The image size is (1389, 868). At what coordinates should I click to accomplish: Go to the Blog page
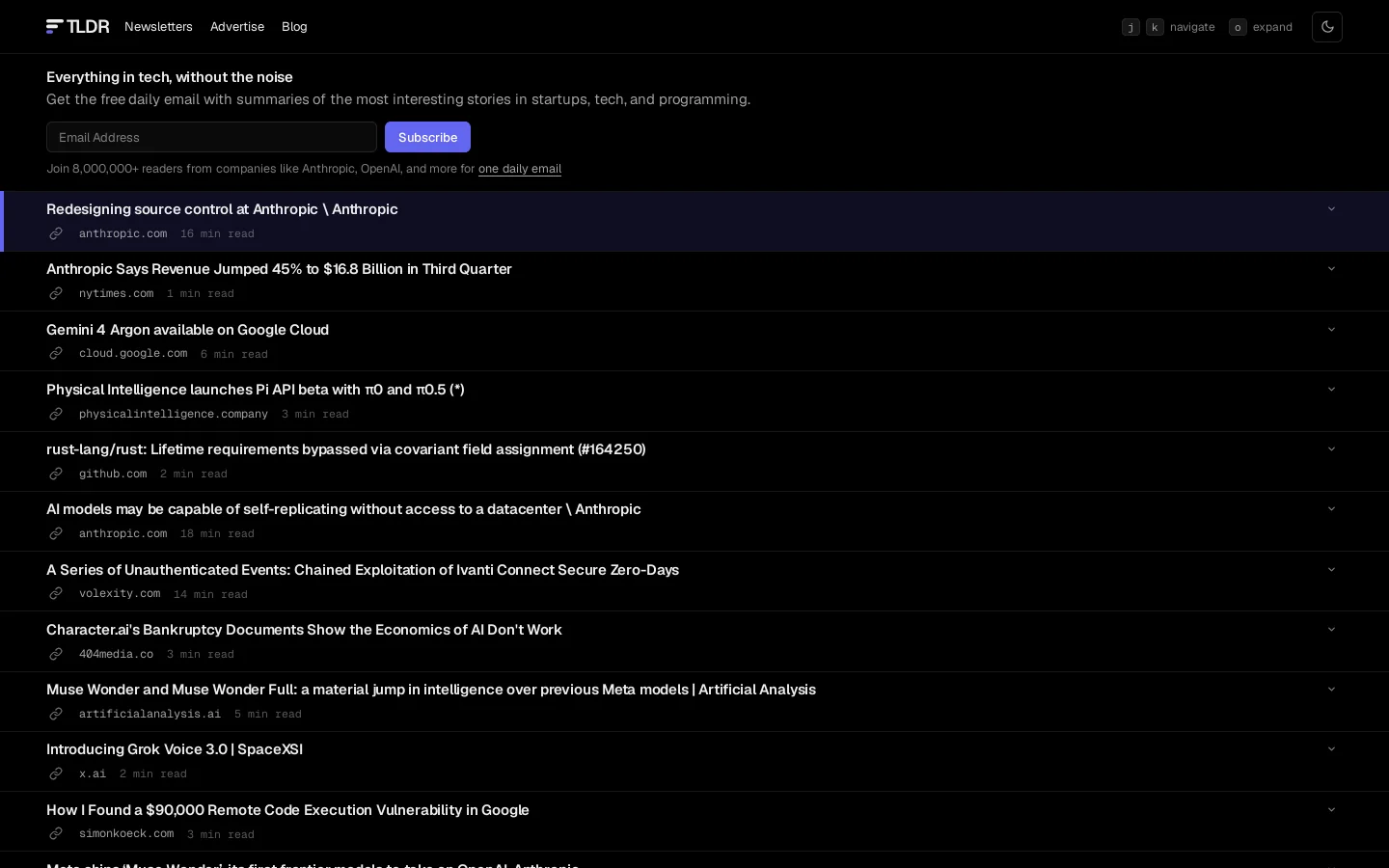click(x=294, y=27)
